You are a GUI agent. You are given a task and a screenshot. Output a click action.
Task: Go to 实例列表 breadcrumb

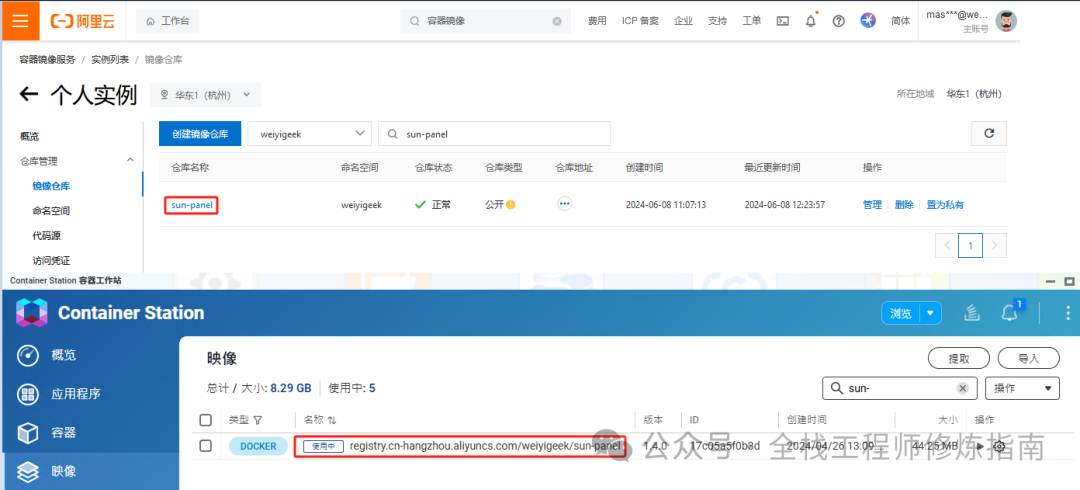[110, 60]
